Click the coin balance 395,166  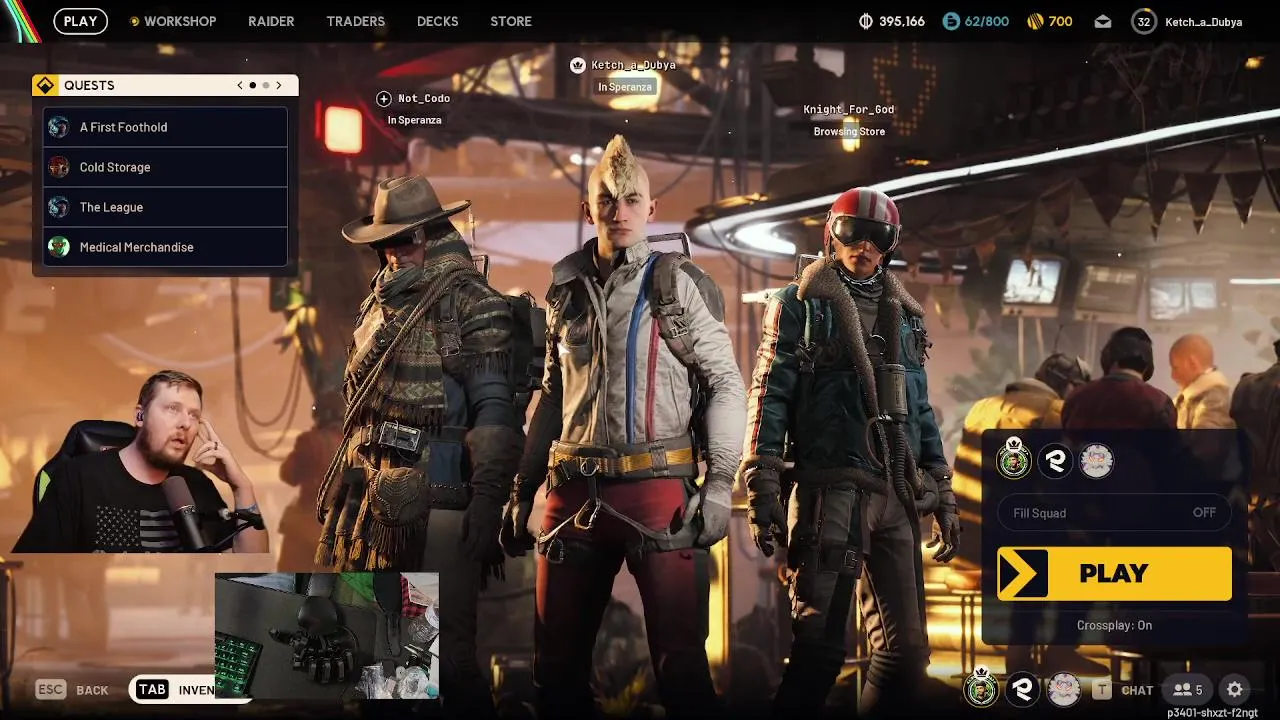892,21
